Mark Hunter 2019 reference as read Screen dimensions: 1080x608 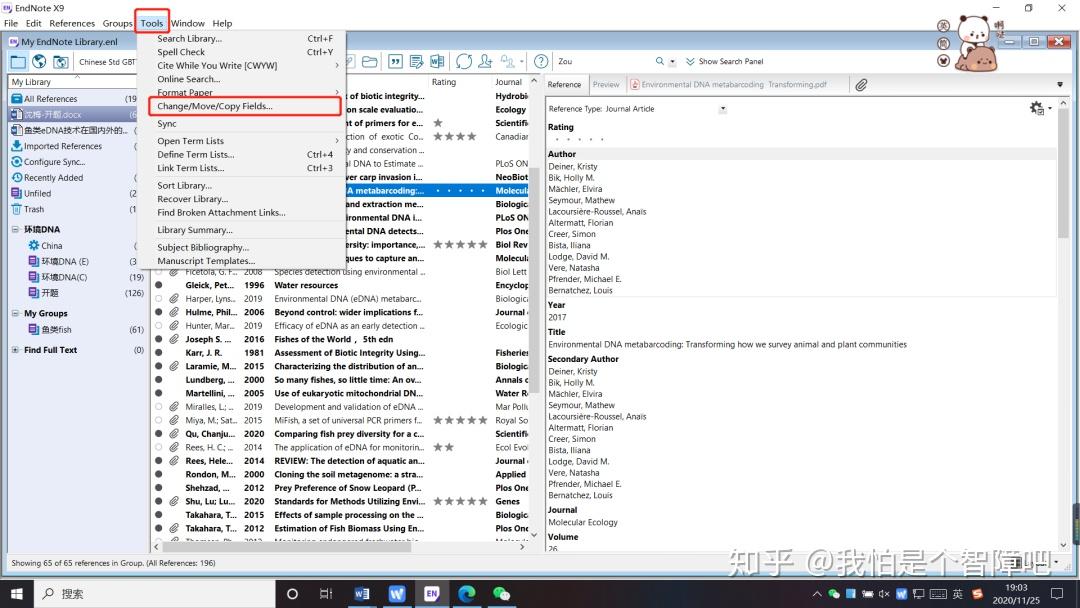click(x=158, y=326)
